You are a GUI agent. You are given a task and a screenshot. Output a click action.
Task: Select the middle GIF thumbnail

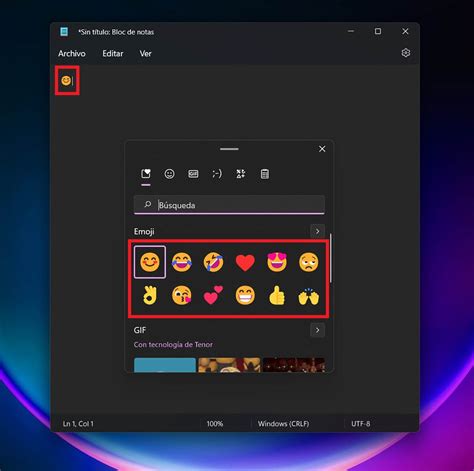point(229,365)
